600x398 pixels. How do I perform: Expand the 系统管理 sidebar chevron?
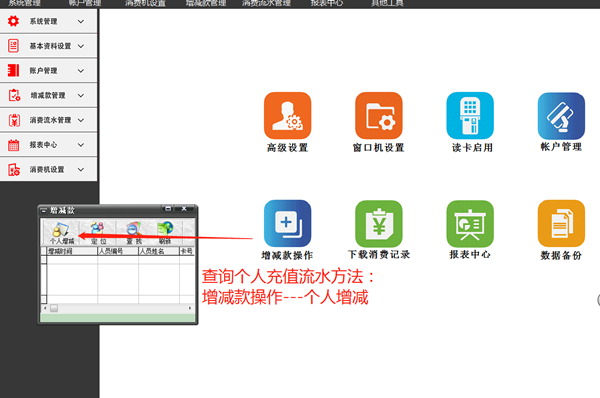[81, 21]
